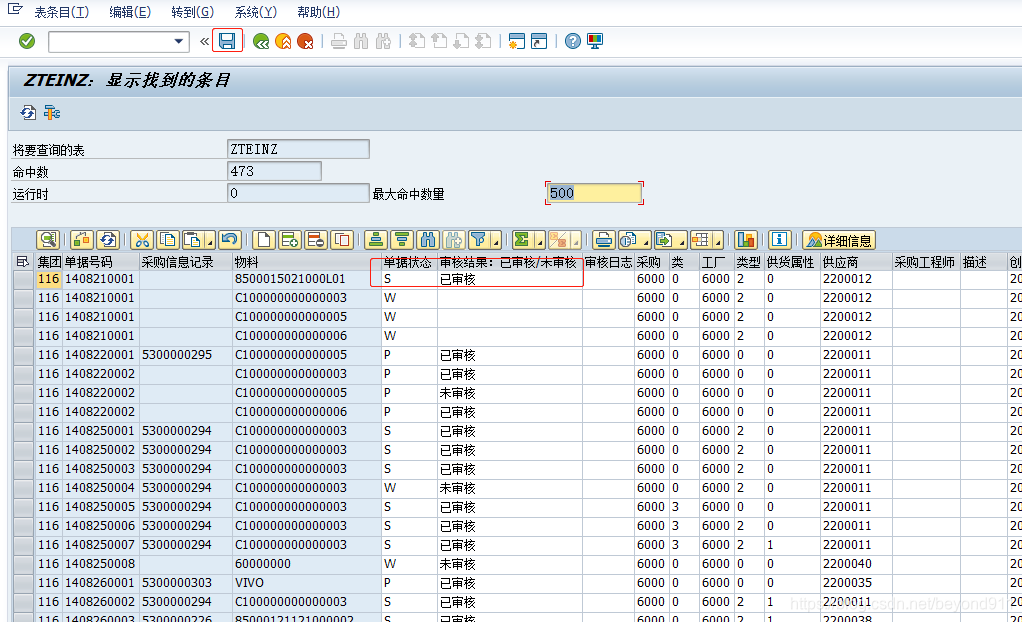Select the row of material 60000000 via its selector
The width and height of the screenshot is (1022, 622).
pyautogui.click(x=24, y=564)
